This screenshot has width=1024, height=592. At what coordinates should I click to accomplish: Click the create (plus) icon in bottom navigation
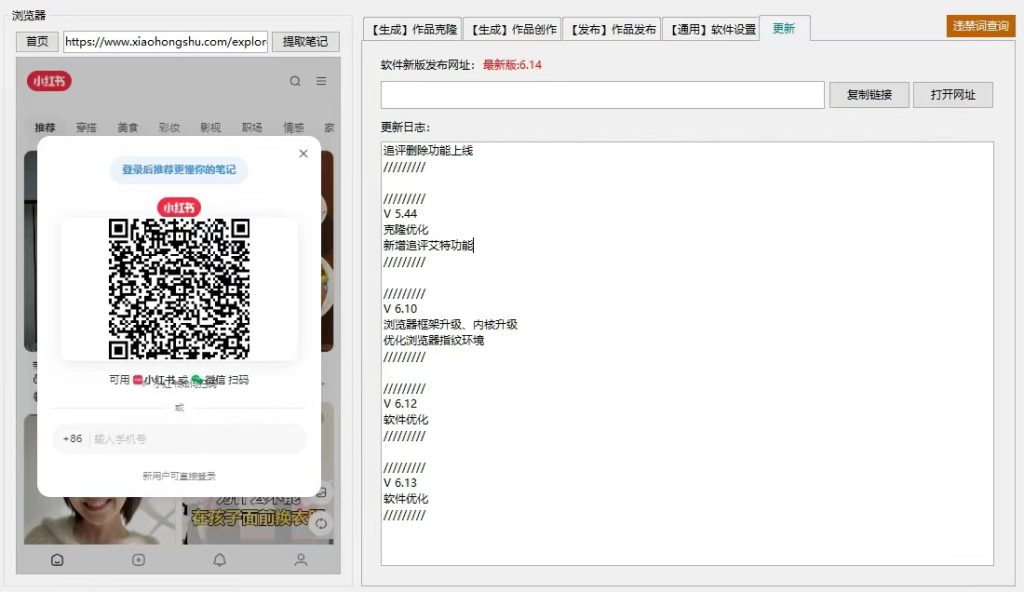(x=138, y=560)
